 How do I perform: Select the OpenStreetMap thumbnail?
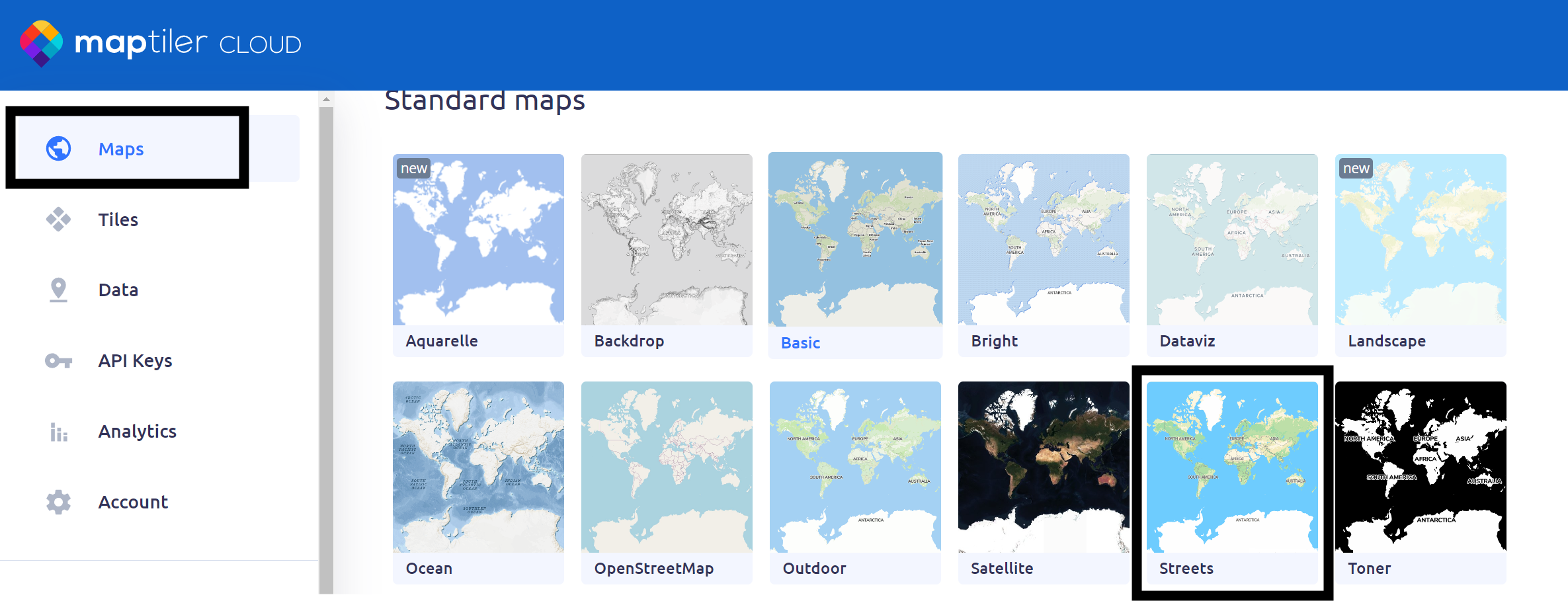666,467
